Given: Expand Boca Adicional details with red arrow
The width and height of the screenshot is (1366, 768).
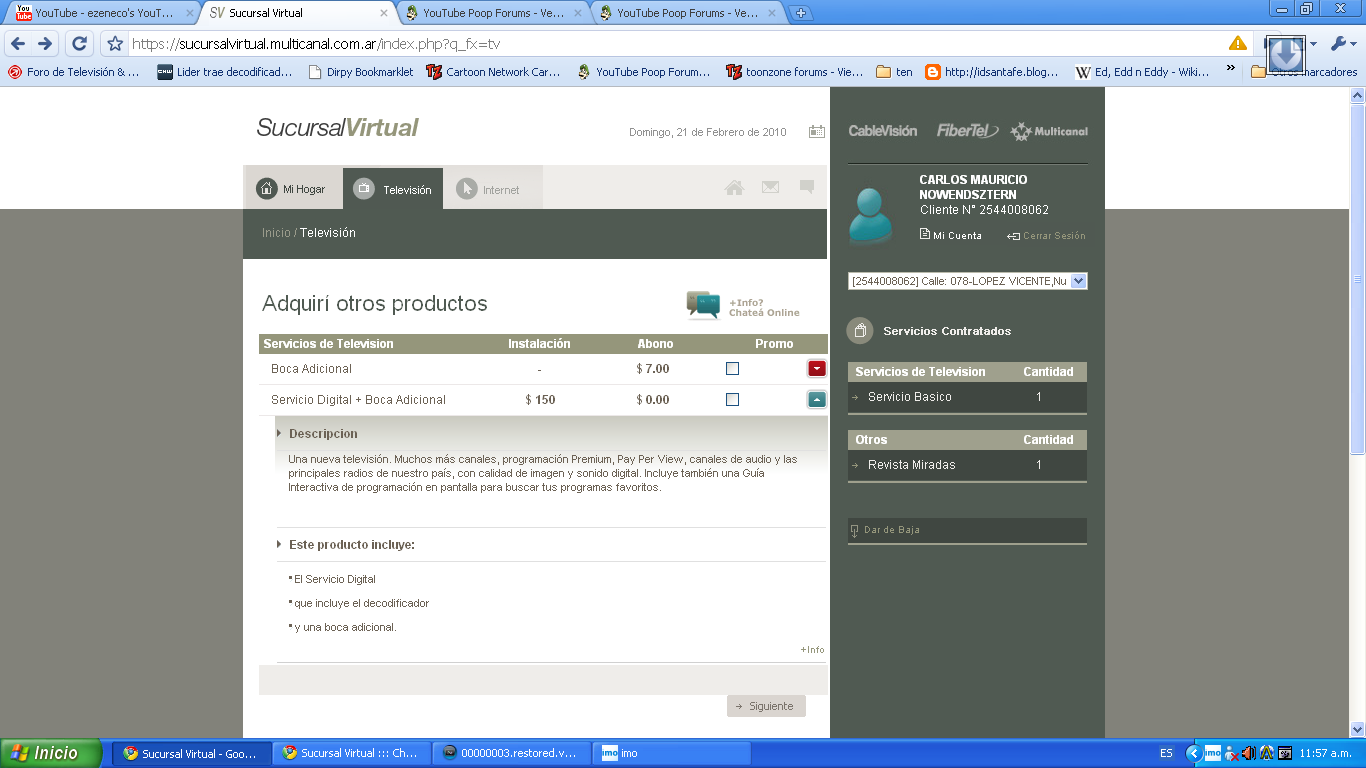Looking at the screenshot, I should coord(817,369).
